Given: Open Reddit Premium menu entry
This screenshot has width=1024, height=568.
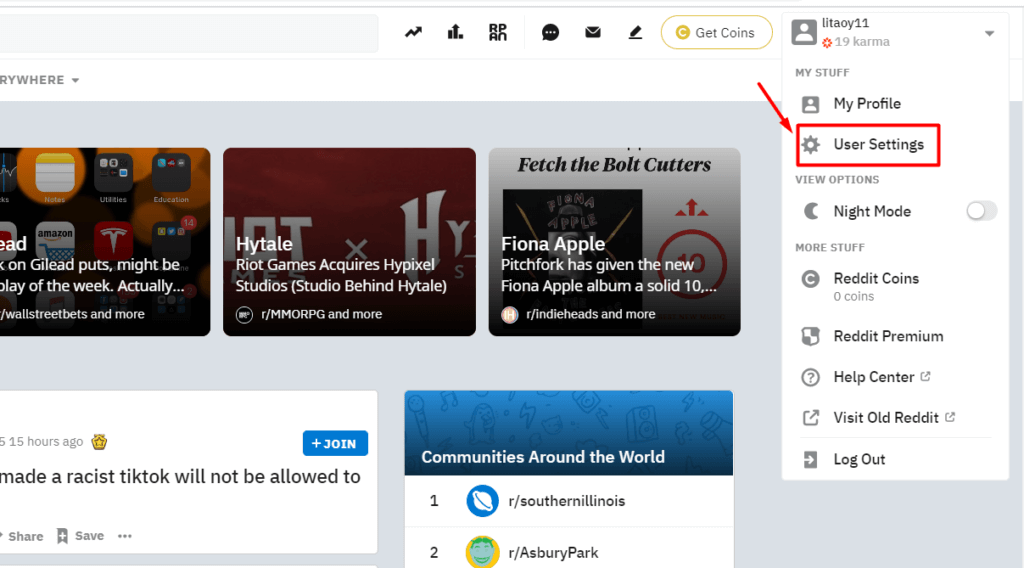Looking at the screenshot, I should [888, 336].
